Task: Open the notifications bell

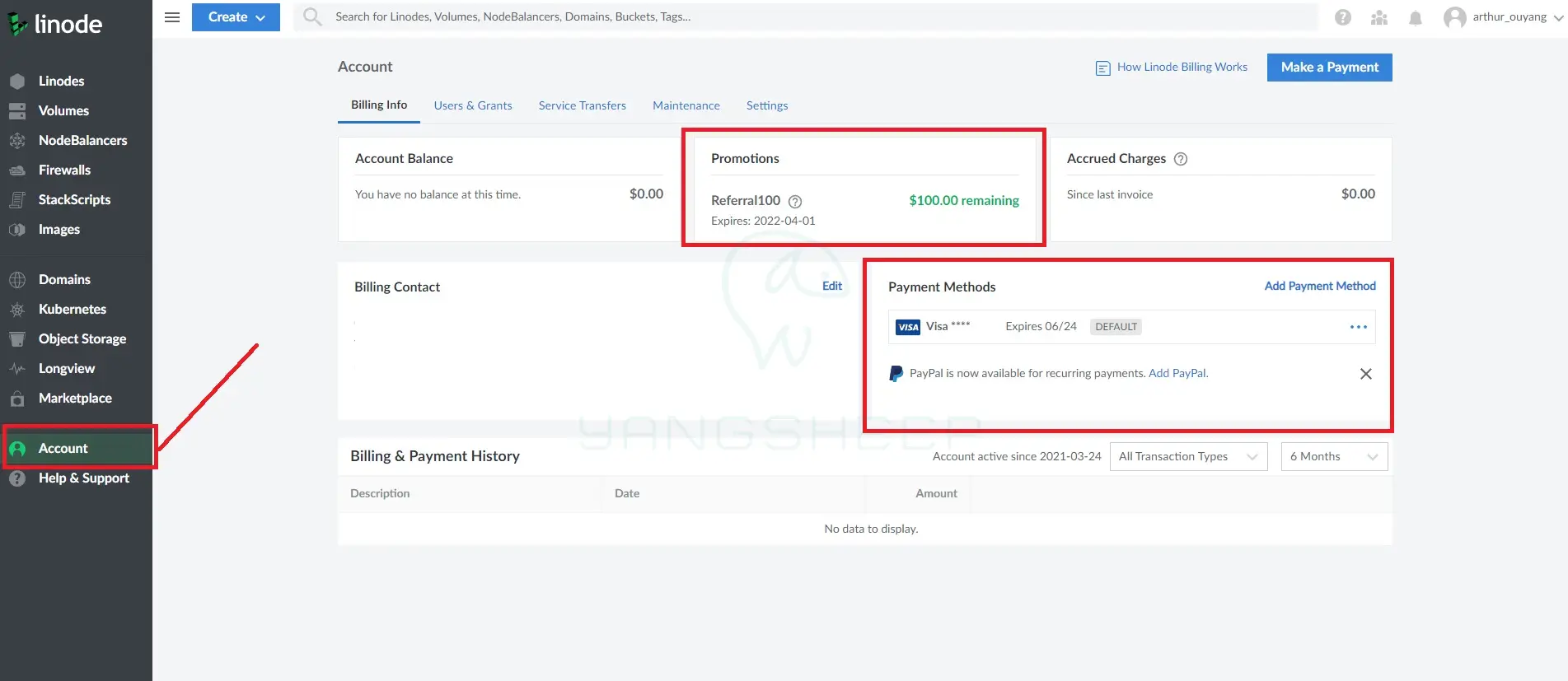Action: (x=1416, y=17)
